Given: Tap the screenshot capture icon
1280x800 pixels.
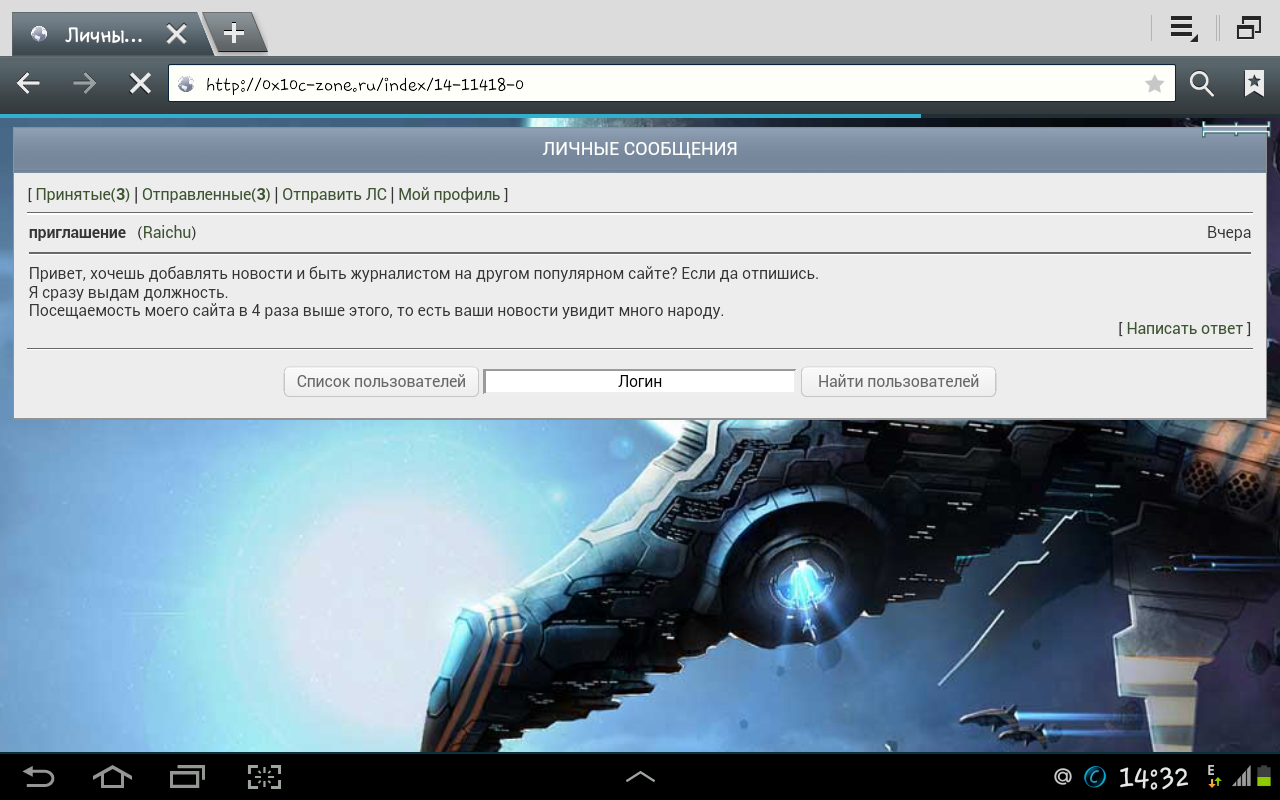Looking at the screenshot, I should [x=264, y=776].
